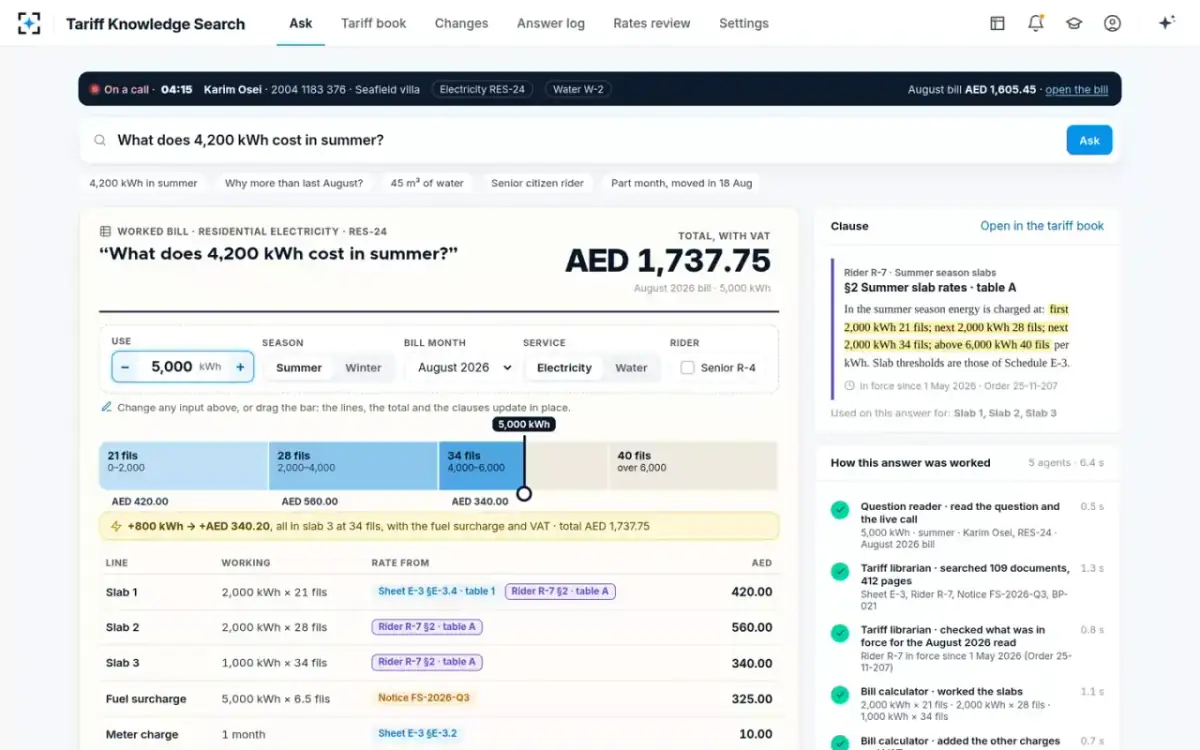
Task: Click the 45 m³ of water chip
Action: pyautogui.click(x=427, y=183)
